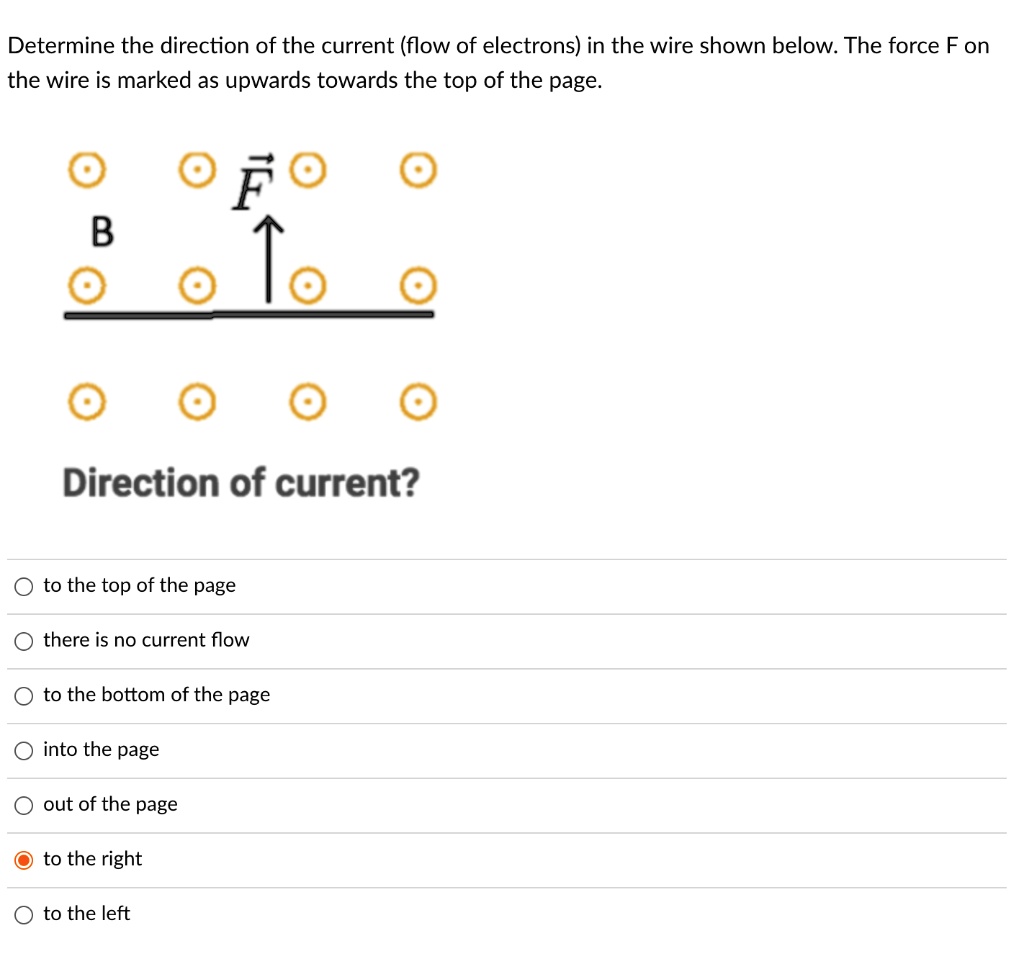Select the 'out of the page' radio button
Screen dimensions: 1024x959
(x=23, y=805)
